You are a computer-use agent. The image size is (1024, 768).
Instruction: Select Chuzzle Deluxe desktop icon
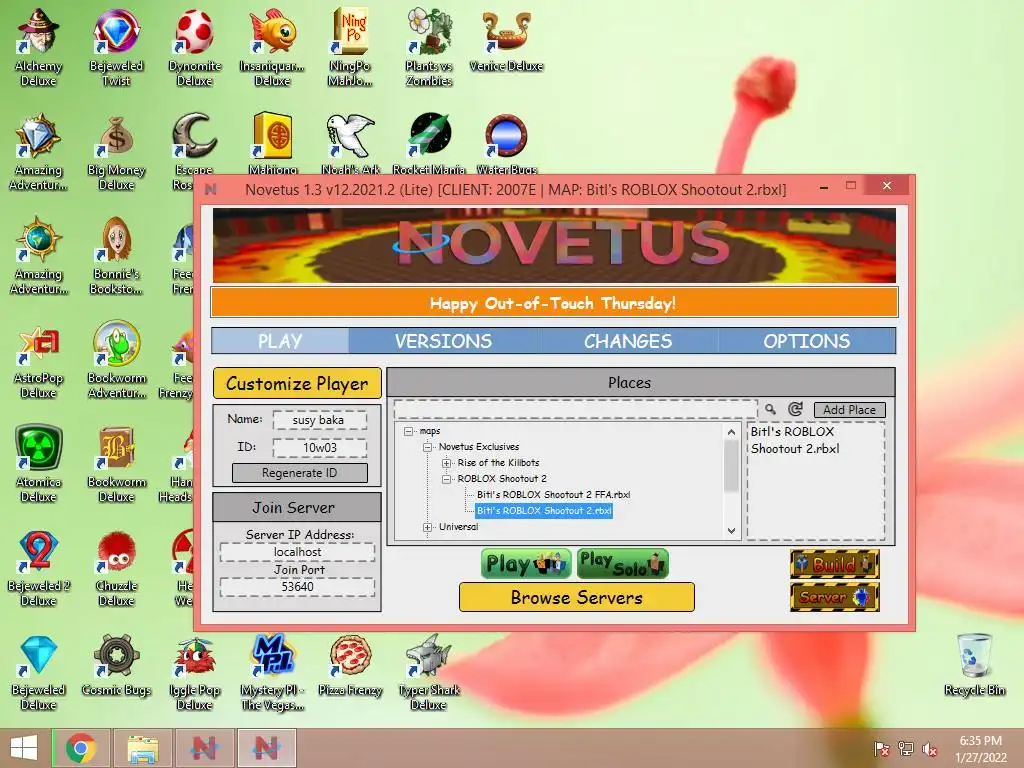pyautogui.click(x=116, y=568)
